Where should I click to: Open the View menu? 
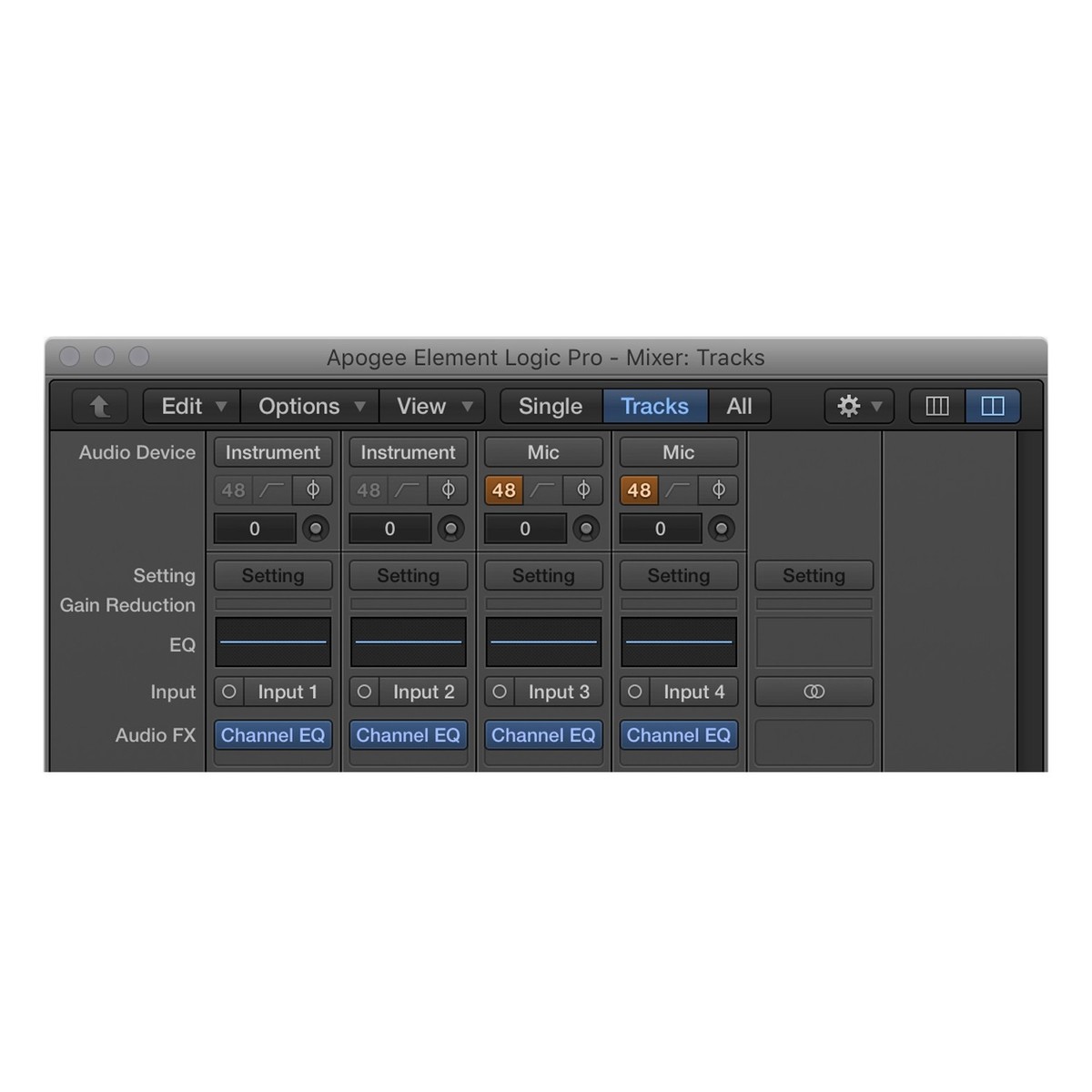[x=433, y=406]
